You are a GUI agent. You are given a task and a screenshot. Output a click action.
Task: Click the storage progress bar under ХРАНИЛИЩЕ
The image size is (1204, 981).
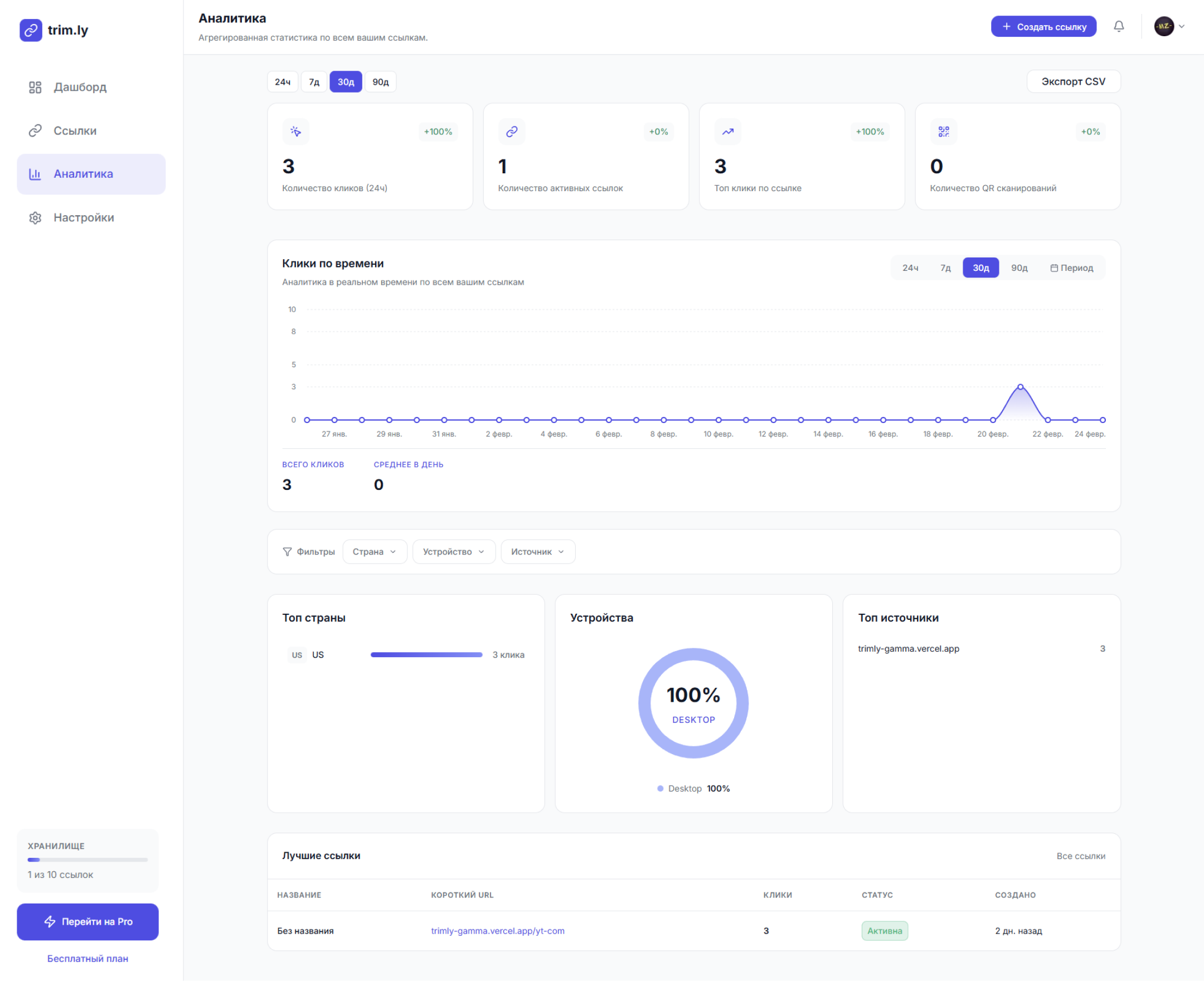click(x=88, y=859)
